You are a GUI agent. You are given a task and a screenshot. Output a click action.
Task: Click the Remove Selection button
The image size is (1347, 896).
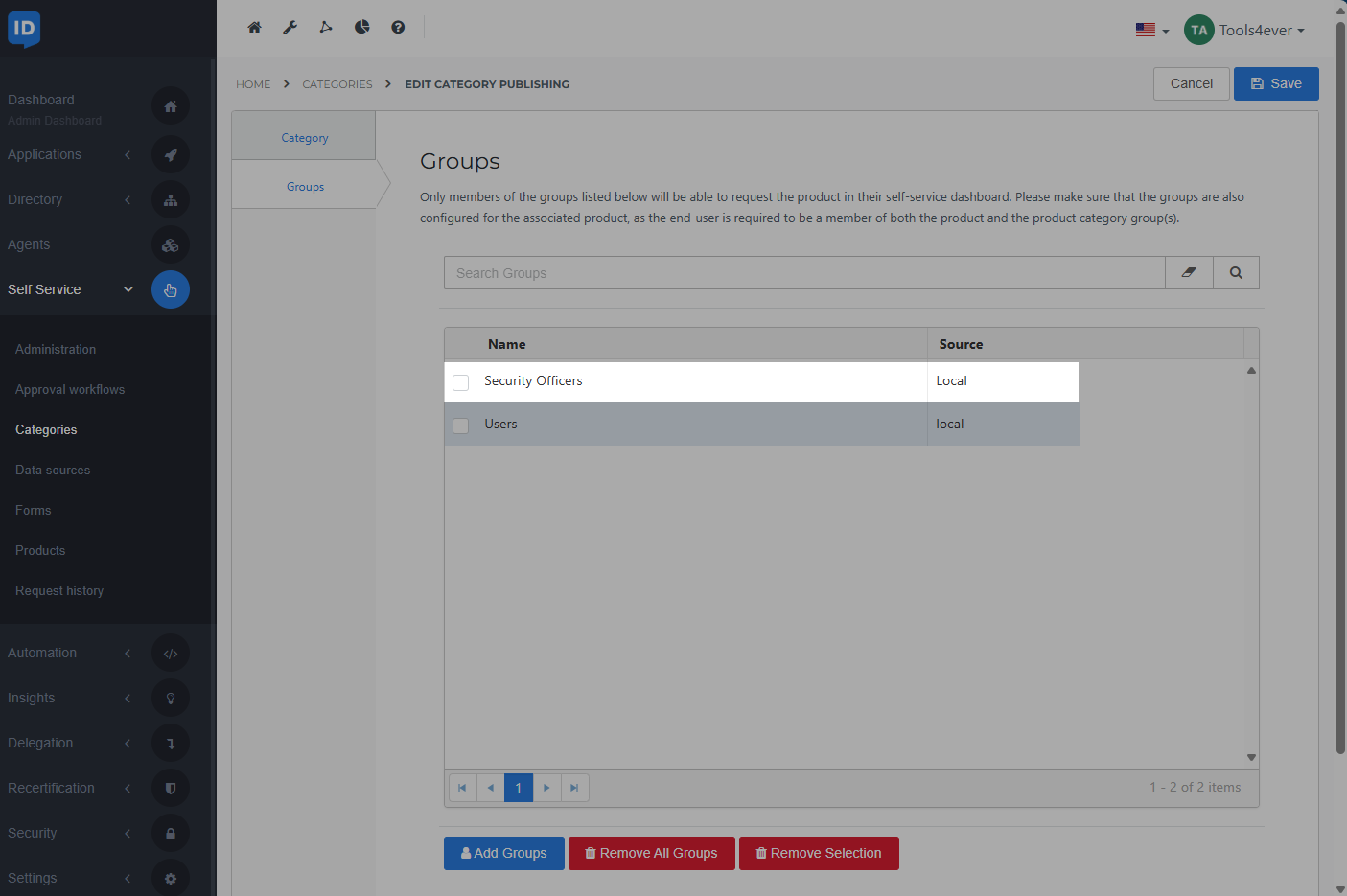[818, 853]
